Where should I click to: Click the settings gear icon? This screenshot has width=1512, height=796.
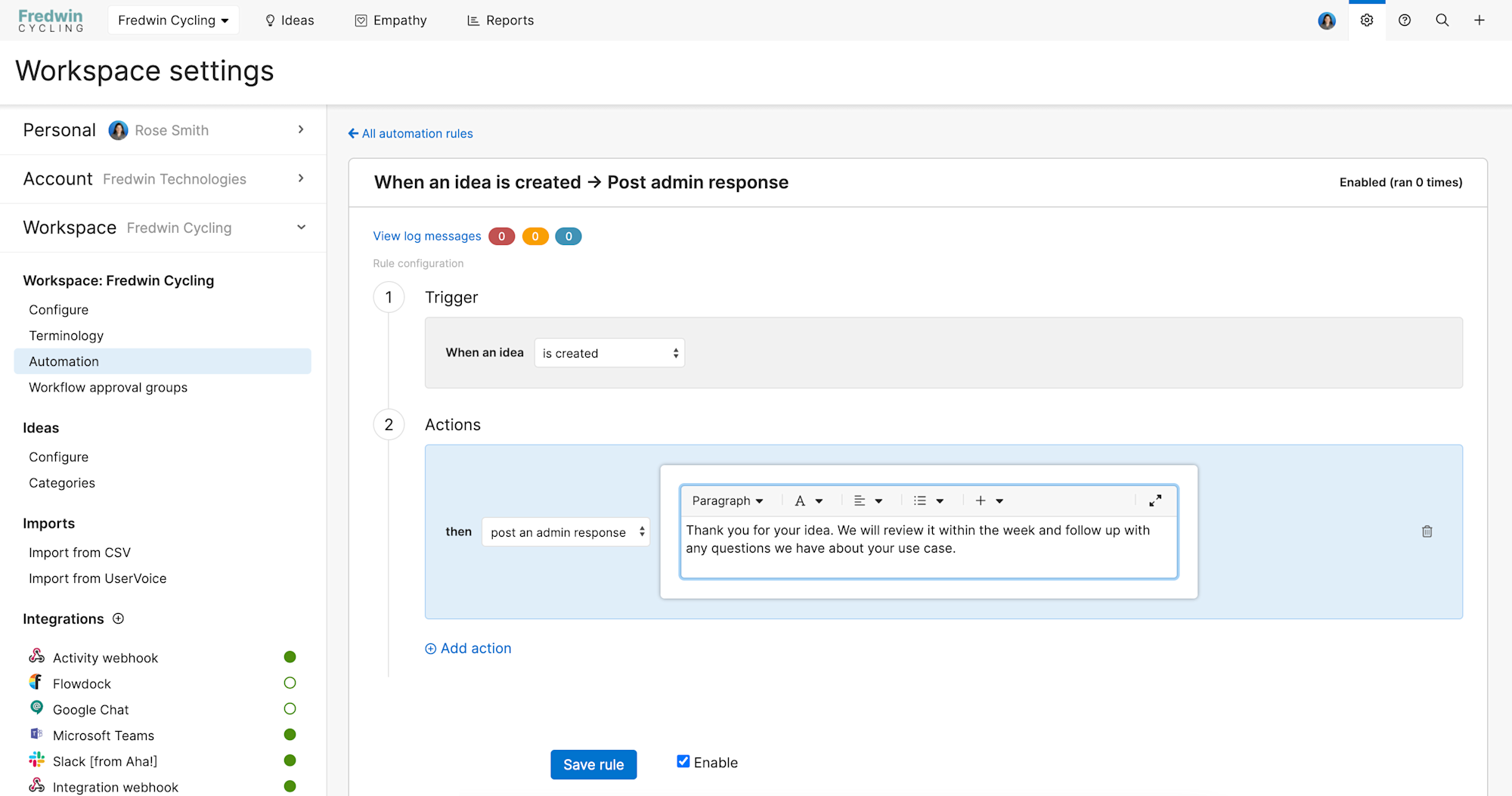1367,20
